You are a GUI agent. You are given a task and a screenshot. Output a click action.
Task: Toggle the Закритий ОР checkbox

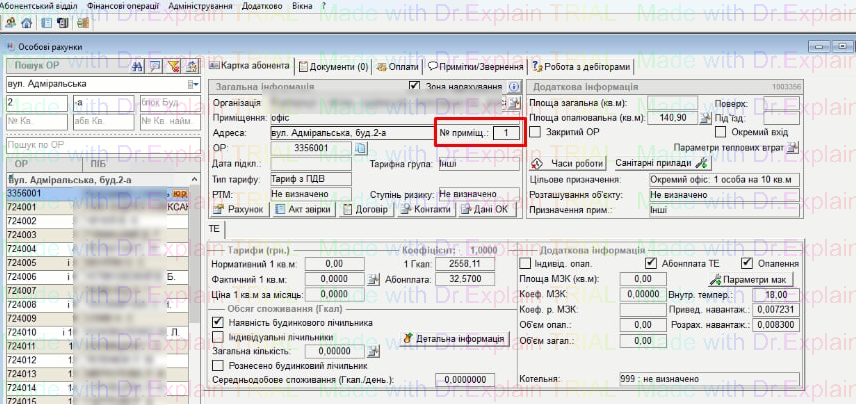[537, 131]
